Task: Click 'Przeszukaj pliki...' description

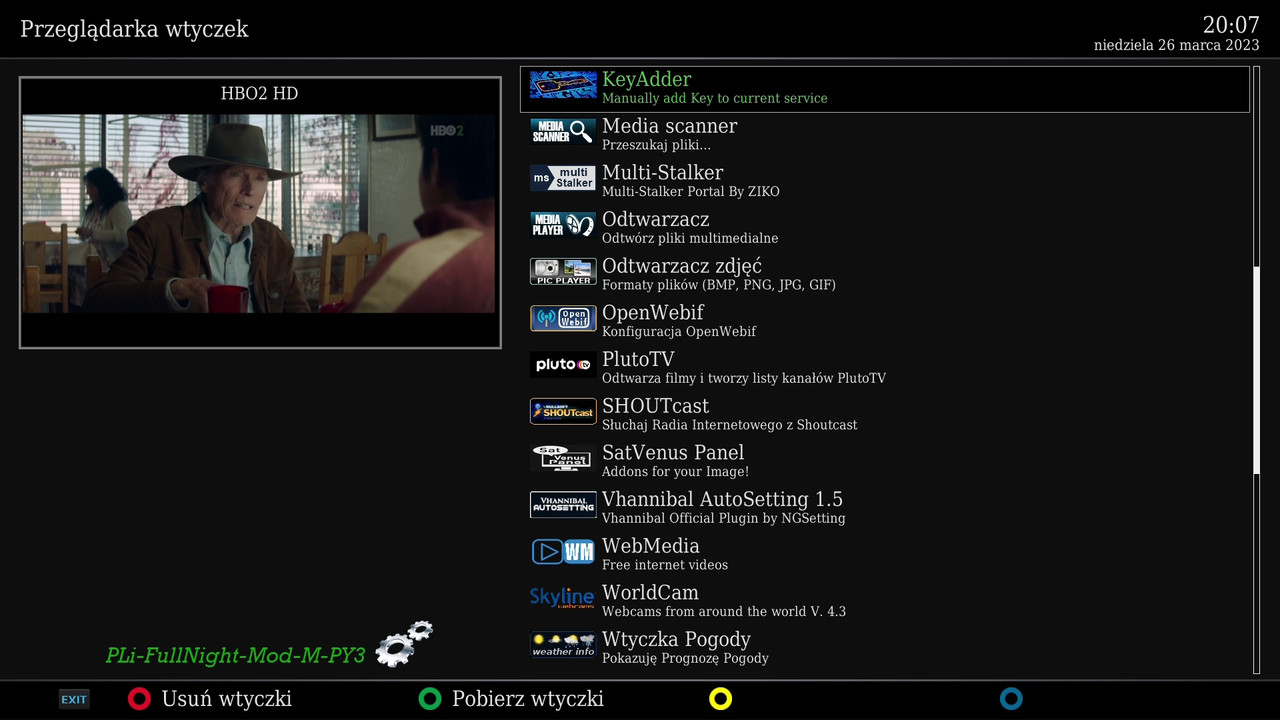Action: point(656,145)
